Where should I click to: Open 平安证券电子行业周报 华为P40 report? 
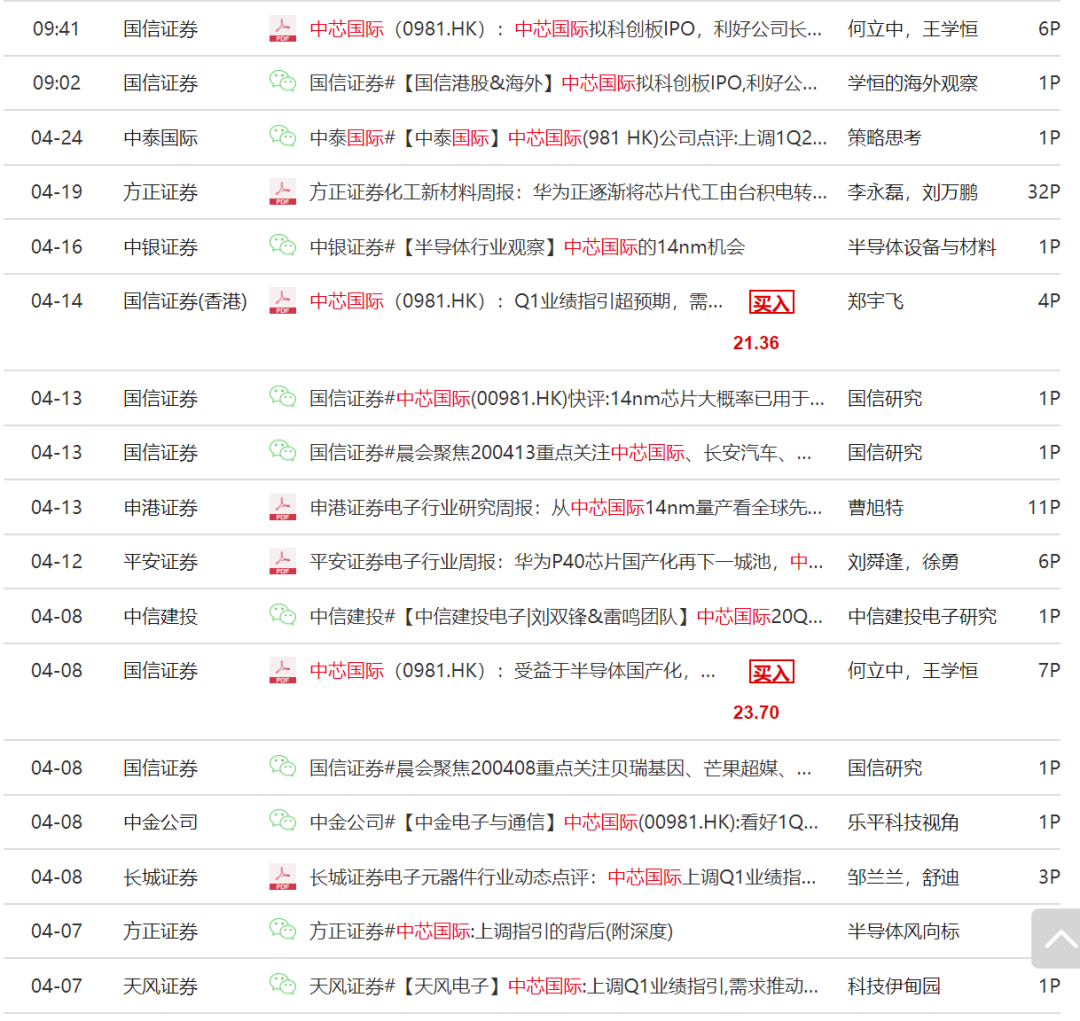[566, 561]
